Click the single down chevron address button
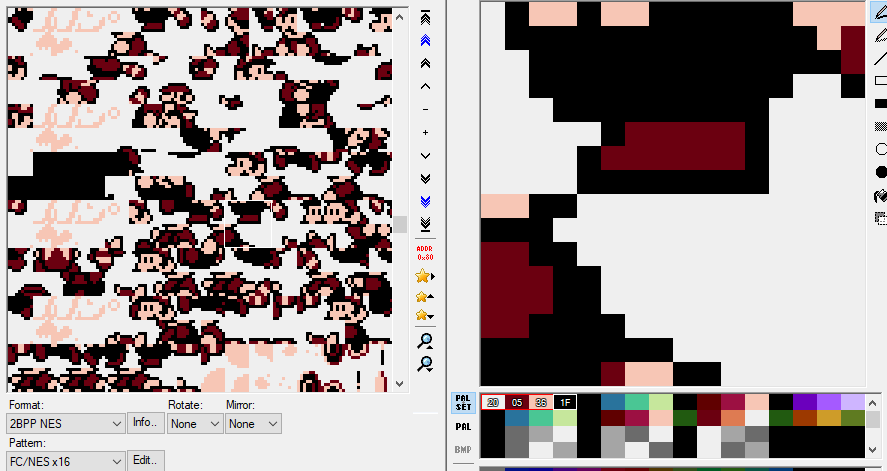 (425, 155)
